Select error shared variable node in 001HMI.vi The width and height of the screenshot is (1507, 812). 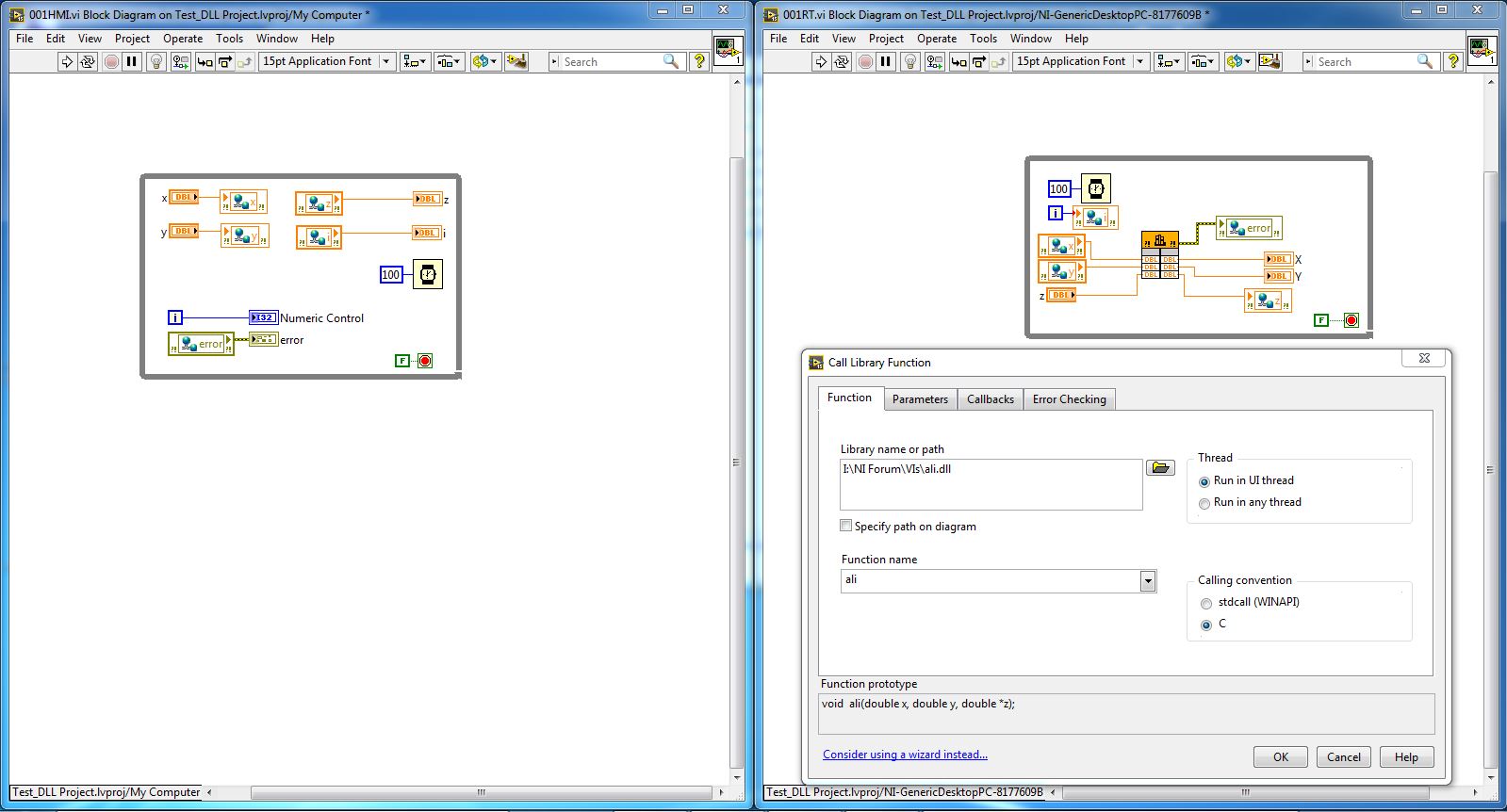click(201, 344)
